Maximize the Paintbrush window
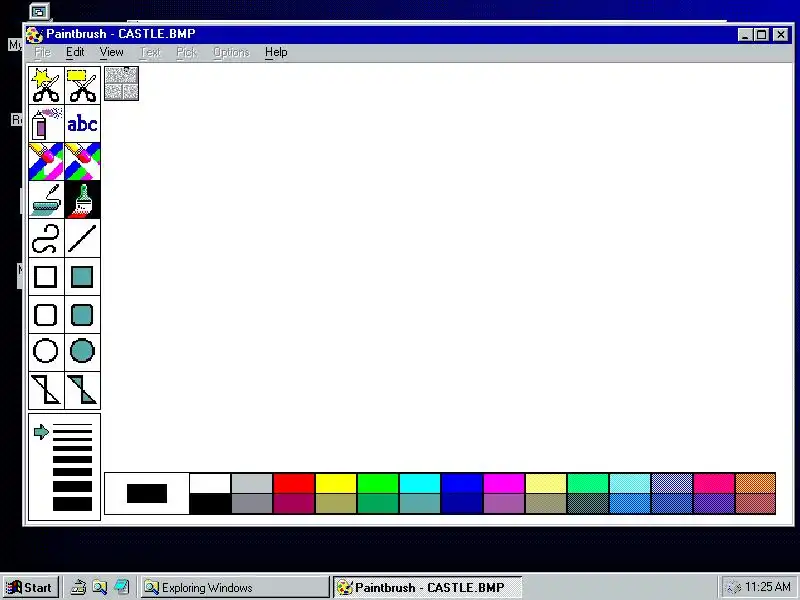800x600 pixels. coord(761,34)
